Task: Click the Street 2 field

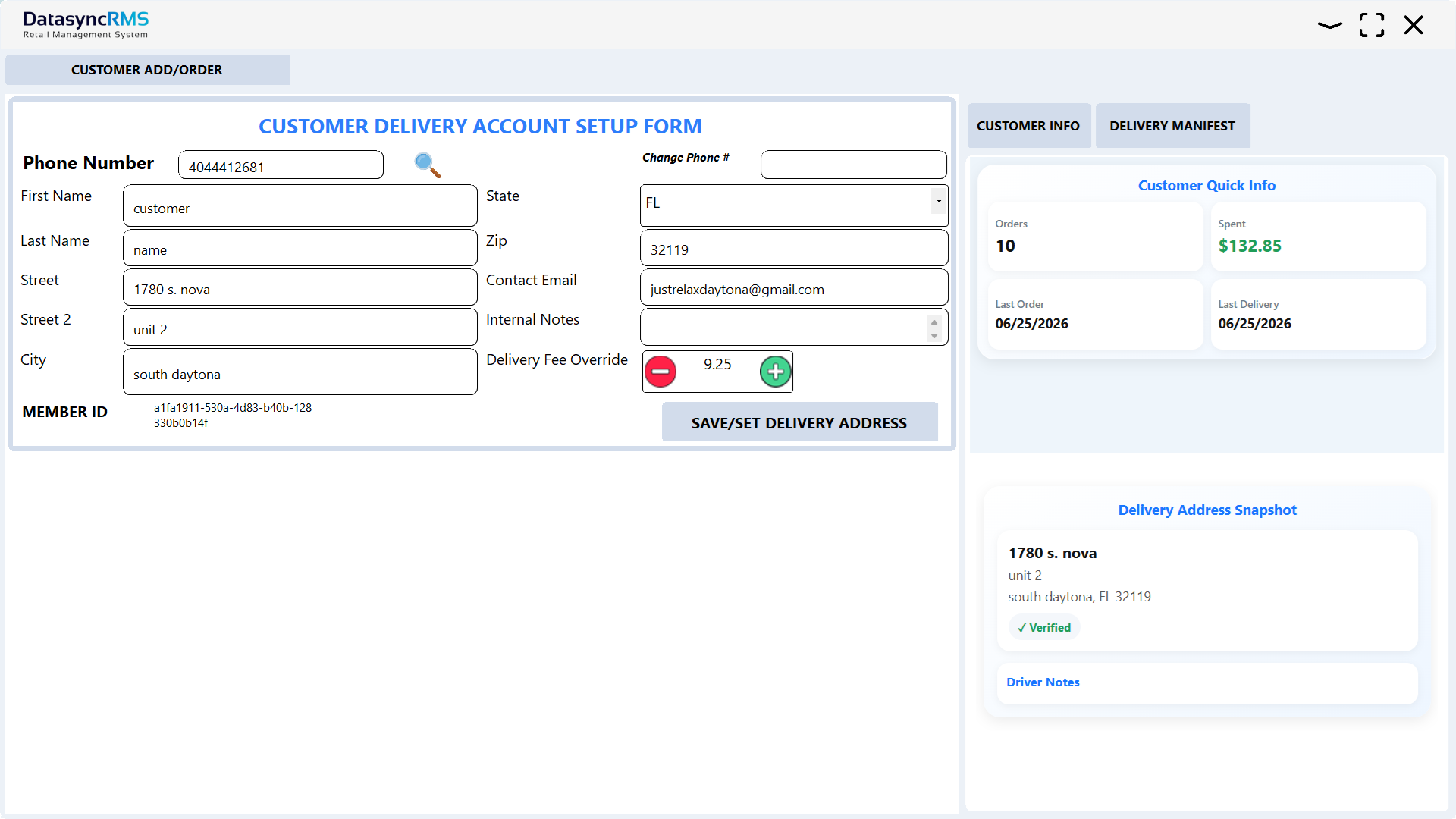Action: pyautogui.click(x=300, y=328)
